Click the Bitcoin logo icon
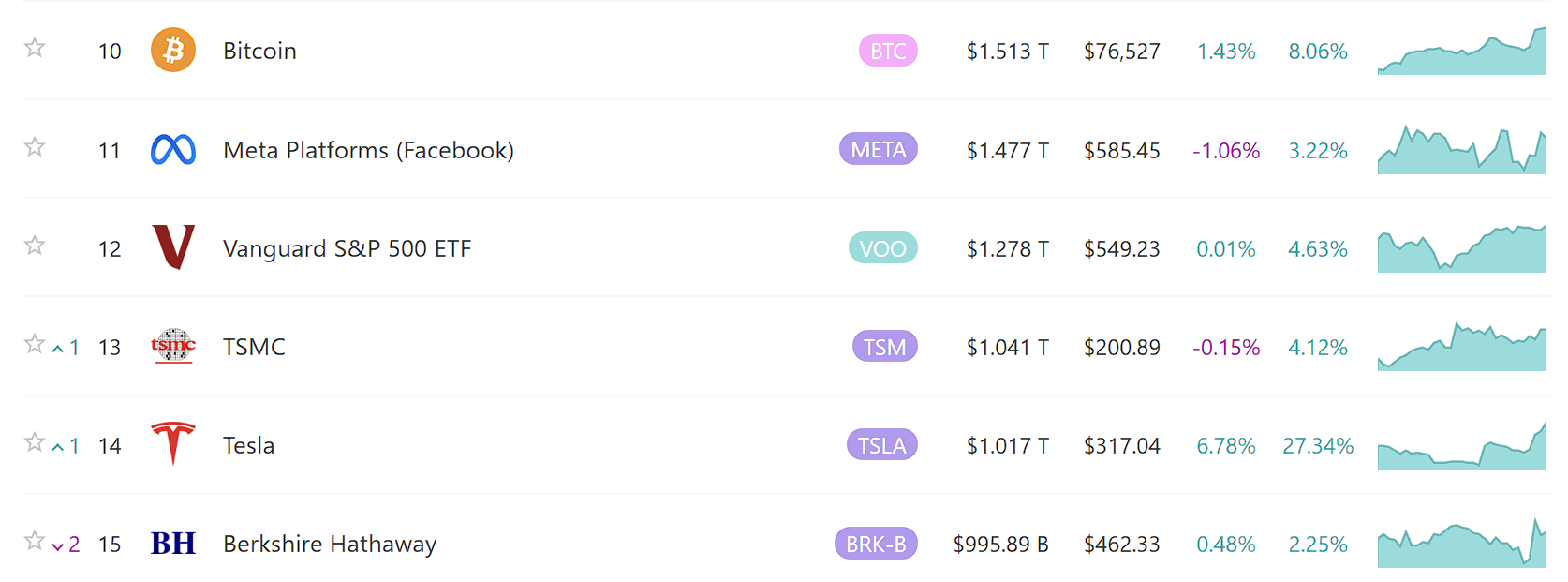The height and width of the screenshot is (582, 1568). click(x=173, y=51)
